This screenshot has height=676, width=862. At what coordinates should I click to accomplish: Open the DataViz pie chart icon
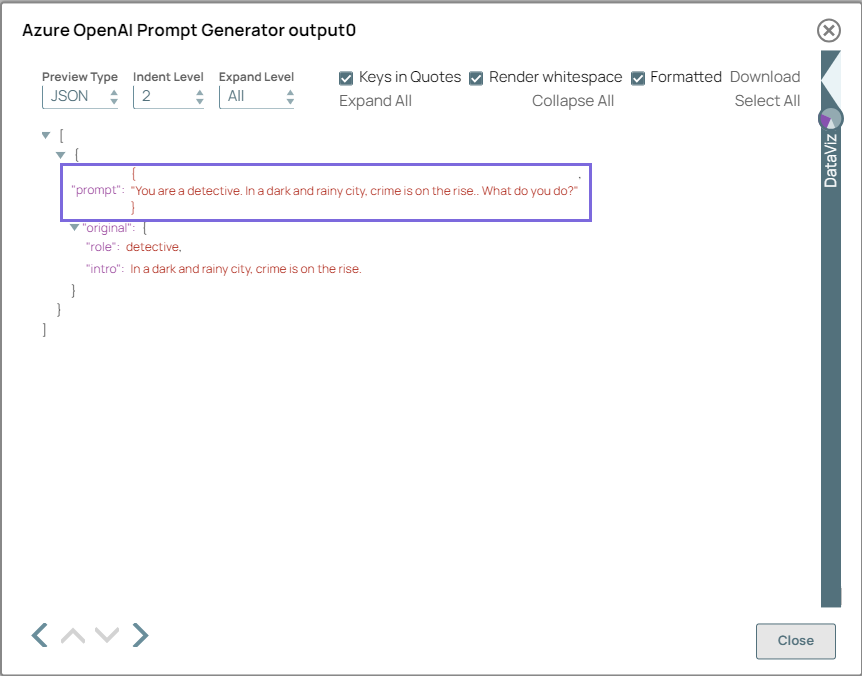(833, 118)
